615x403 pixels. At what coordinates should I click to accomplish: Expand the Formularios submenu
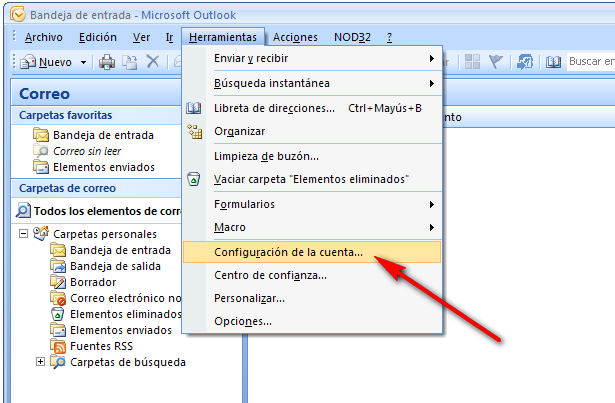431,204
